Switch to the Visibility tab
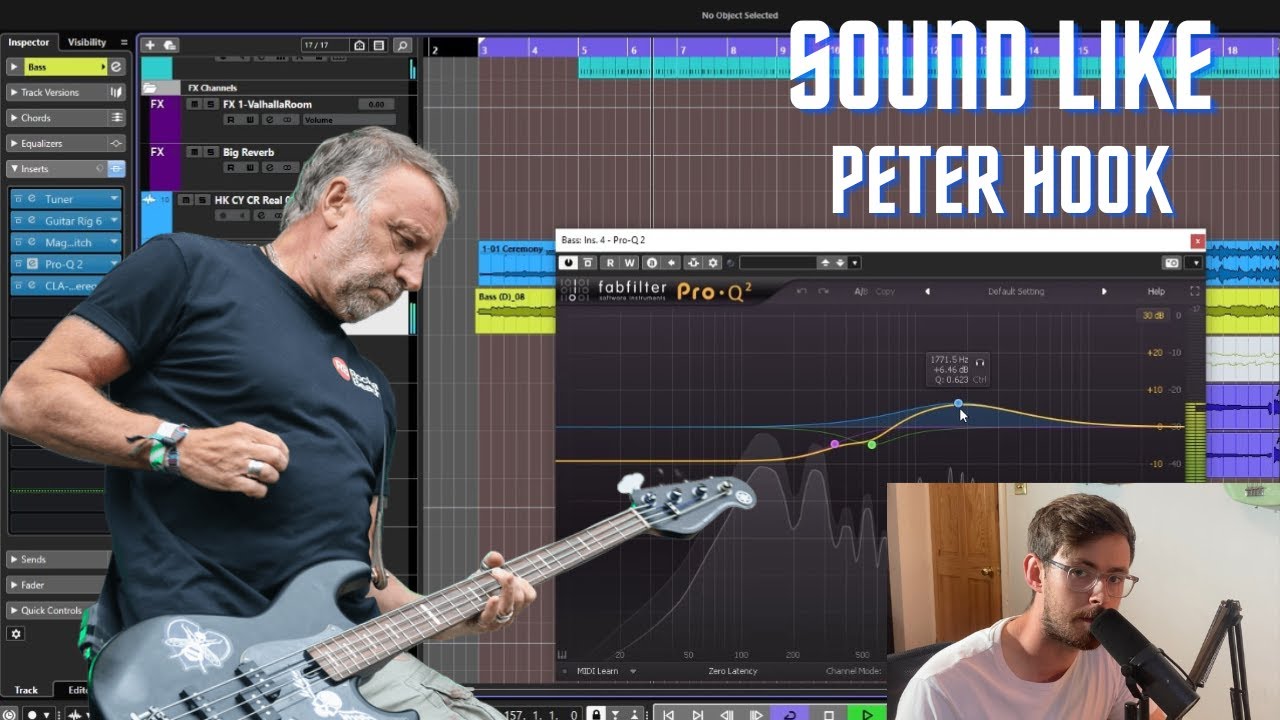The width and height of the screenshot is (1280, 720). [87, 42]
